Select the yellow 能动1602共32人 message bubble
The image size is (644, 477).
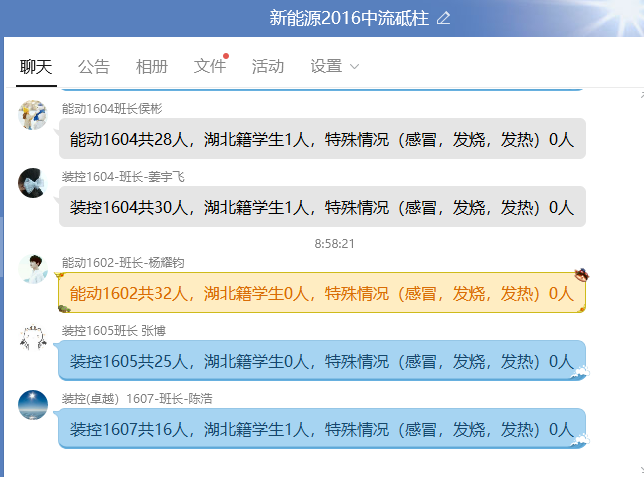[321, 293]
